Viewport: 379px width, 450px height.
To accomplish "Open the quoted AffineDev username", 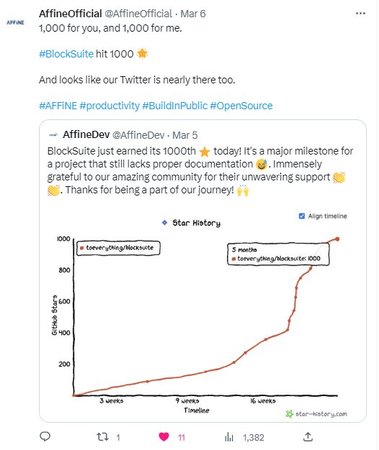I will coord(138,135).
